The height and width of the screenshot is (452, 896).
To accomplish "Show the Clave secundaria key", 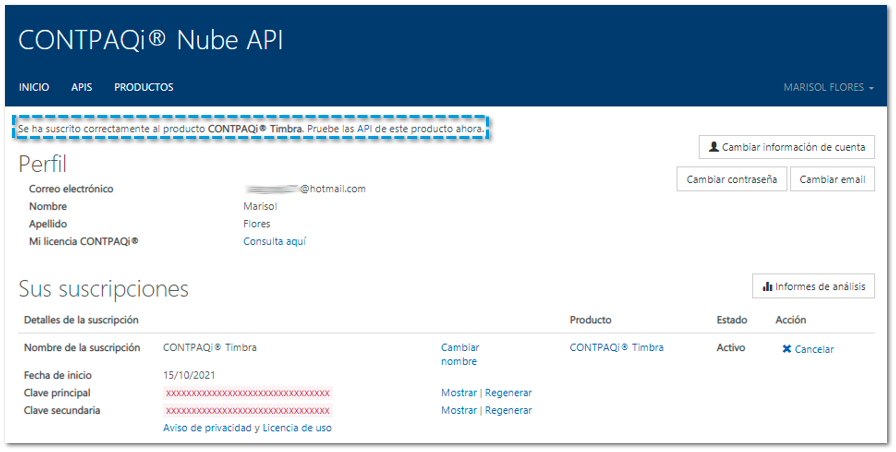I will [x=458, y=410].
